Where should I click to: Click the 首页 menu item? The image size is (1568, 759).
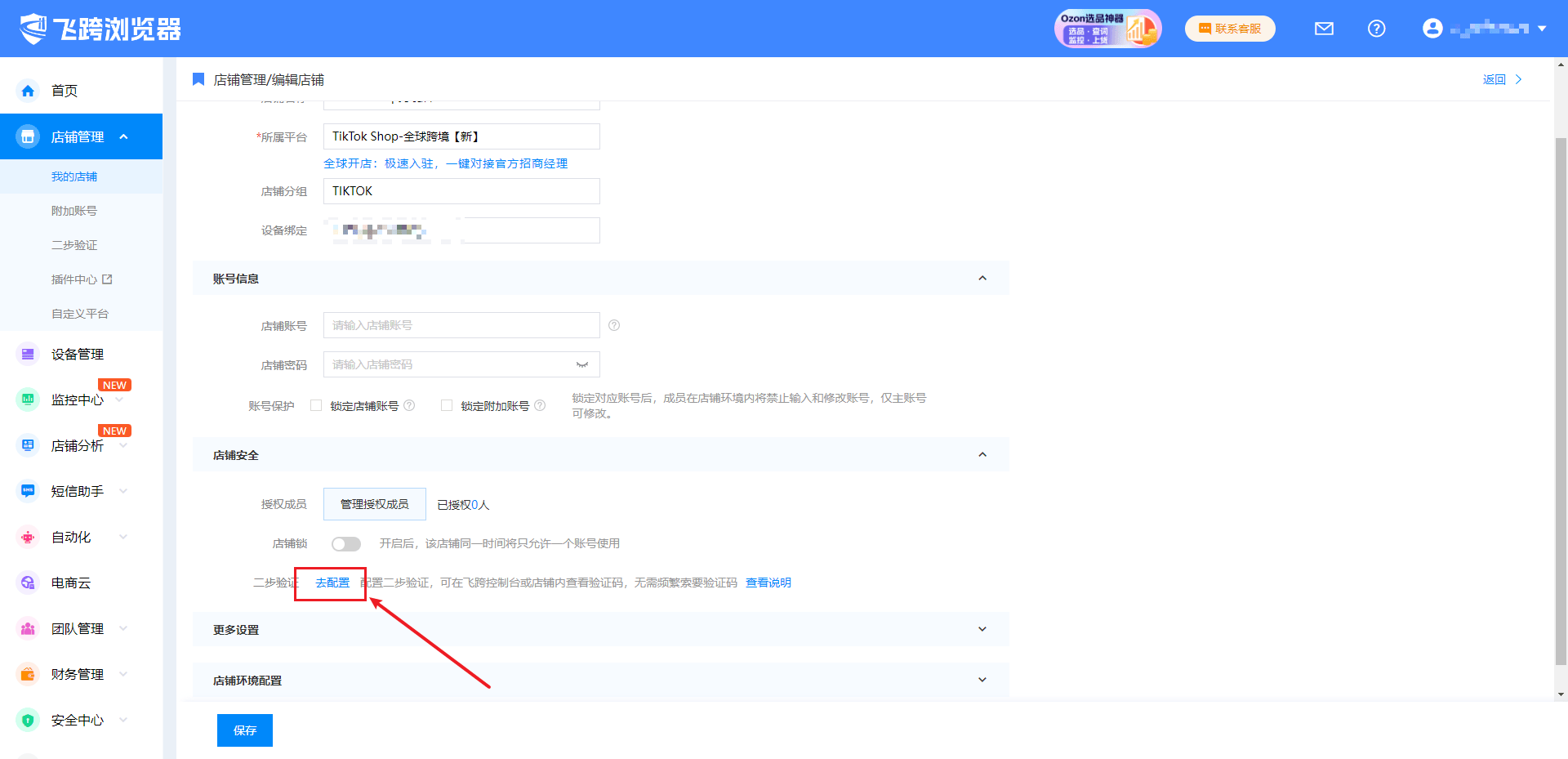click(x=65, y=91)
